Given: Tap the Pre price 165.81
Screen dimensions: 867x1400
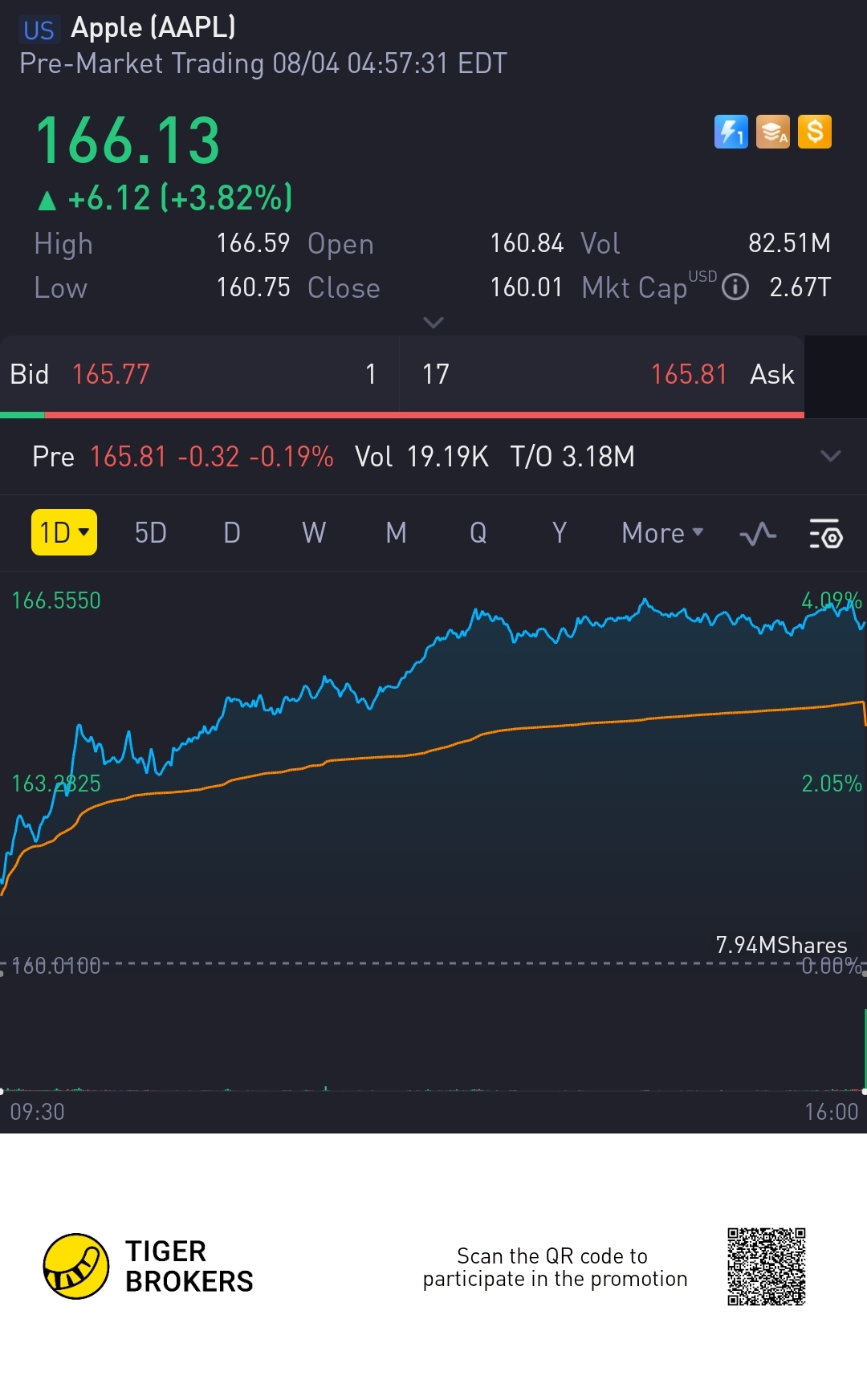Looking at the screenshot, I should point(128,457).
